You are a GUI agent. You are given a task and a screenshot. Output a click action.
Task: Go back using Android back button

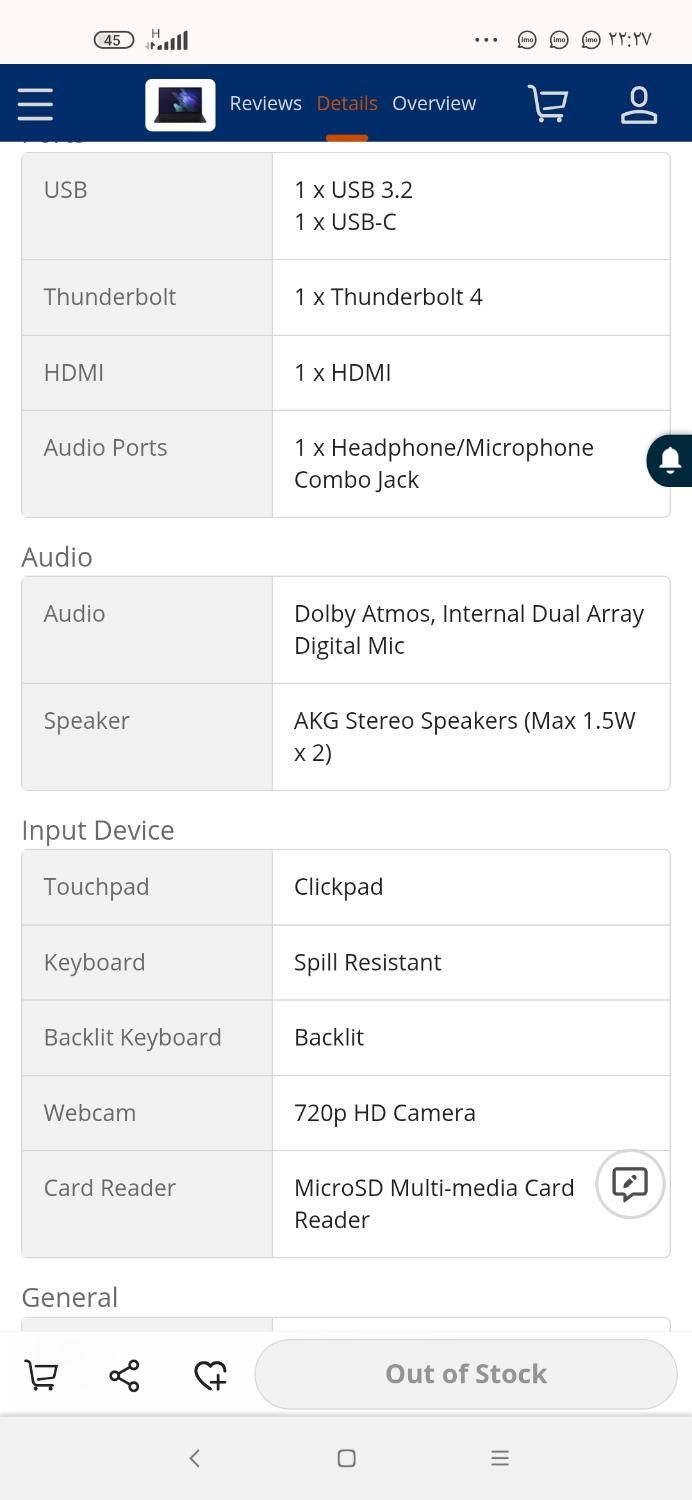195,1458
